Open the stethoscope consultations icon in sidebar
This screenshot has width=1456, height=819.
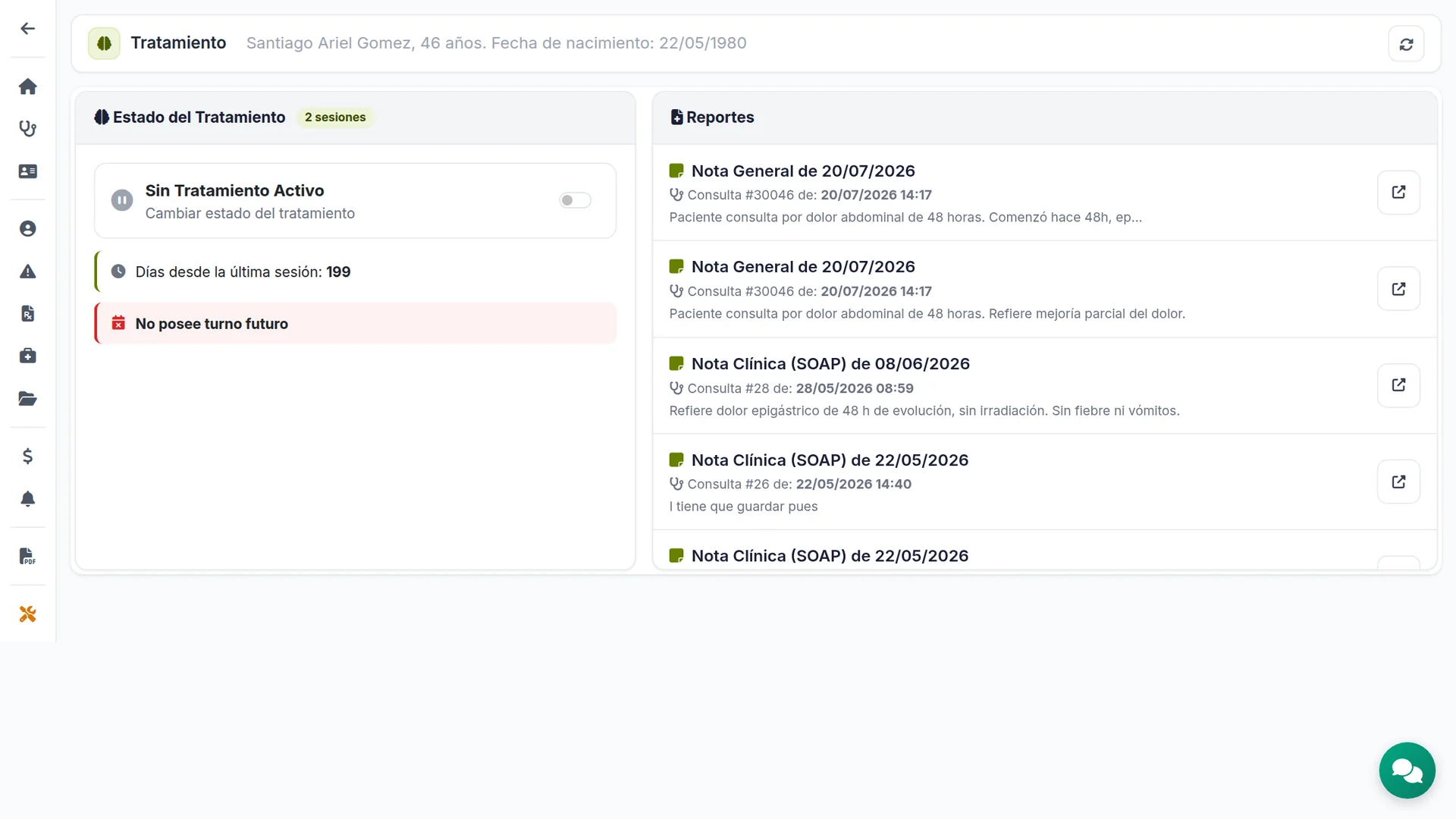point(28,129)
